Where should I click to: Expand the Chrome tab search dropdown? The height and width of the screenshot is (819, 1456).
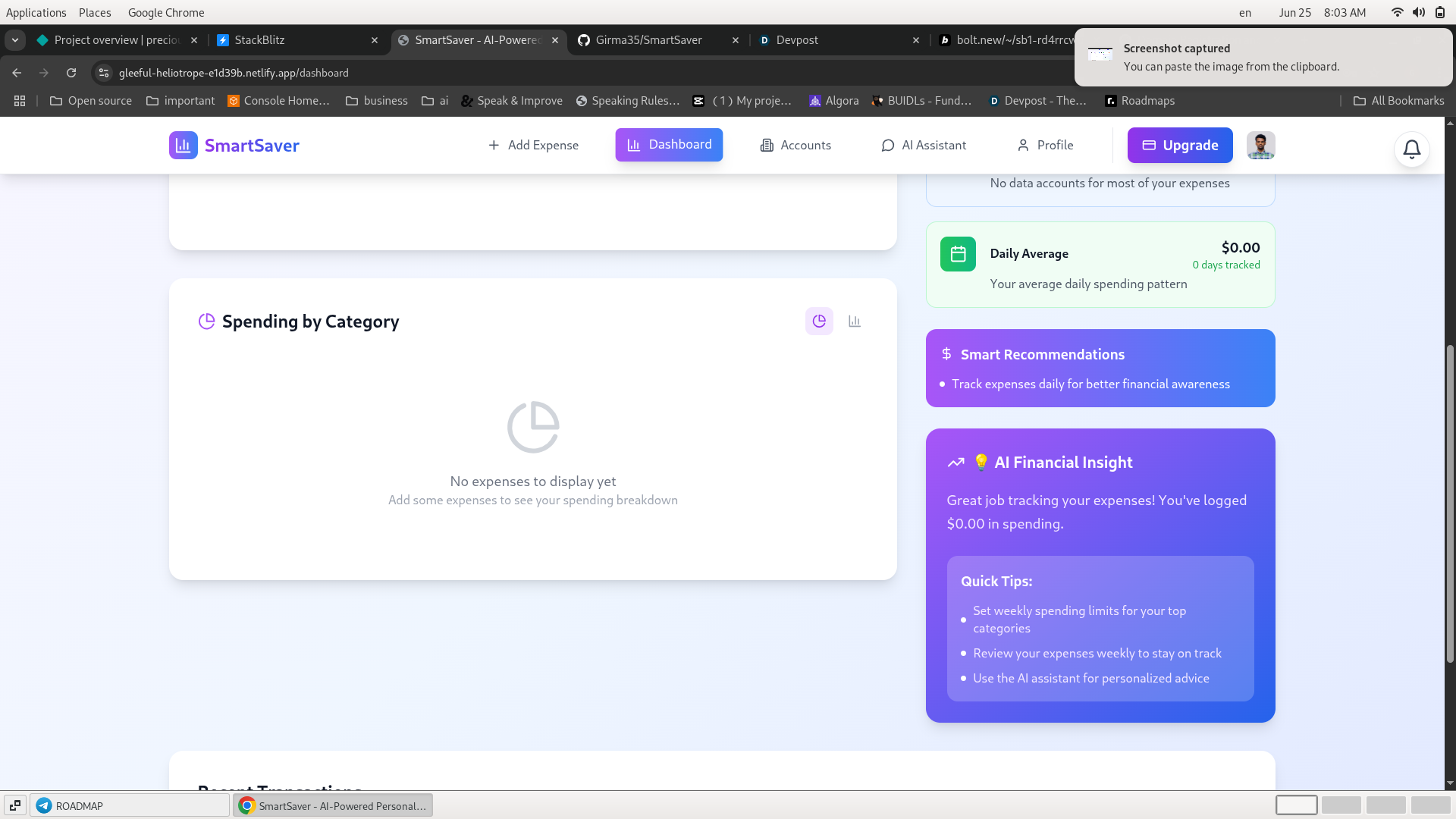(x=15, y=40)
